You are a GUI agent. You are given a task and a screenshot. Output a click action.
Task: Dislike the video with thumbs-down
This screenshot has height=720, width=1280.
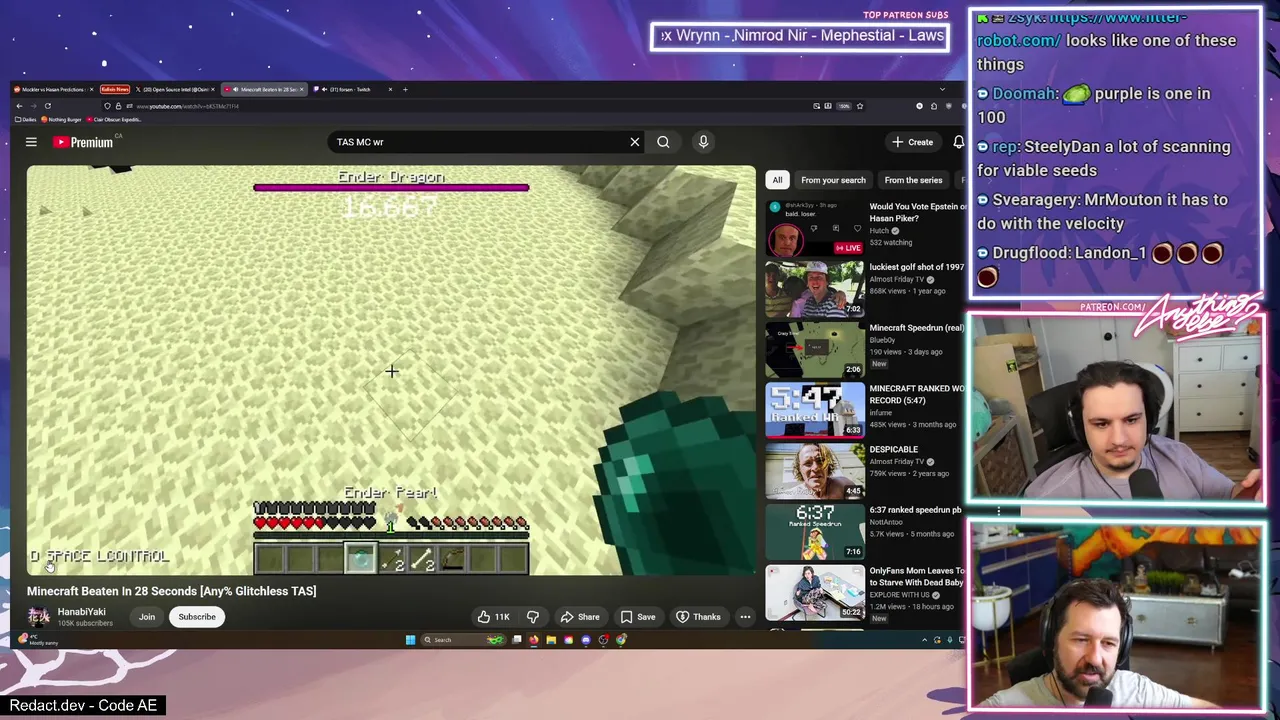click(533, 617)
